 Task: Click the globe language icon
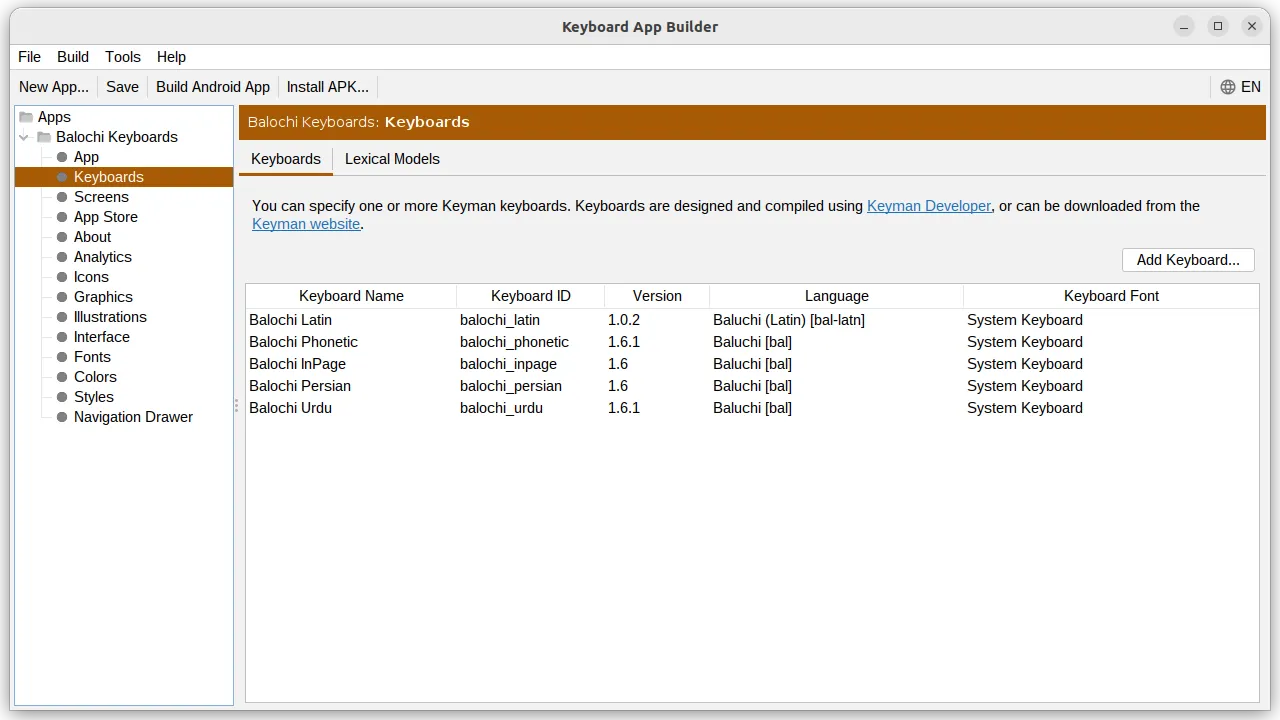[1228, 87]
